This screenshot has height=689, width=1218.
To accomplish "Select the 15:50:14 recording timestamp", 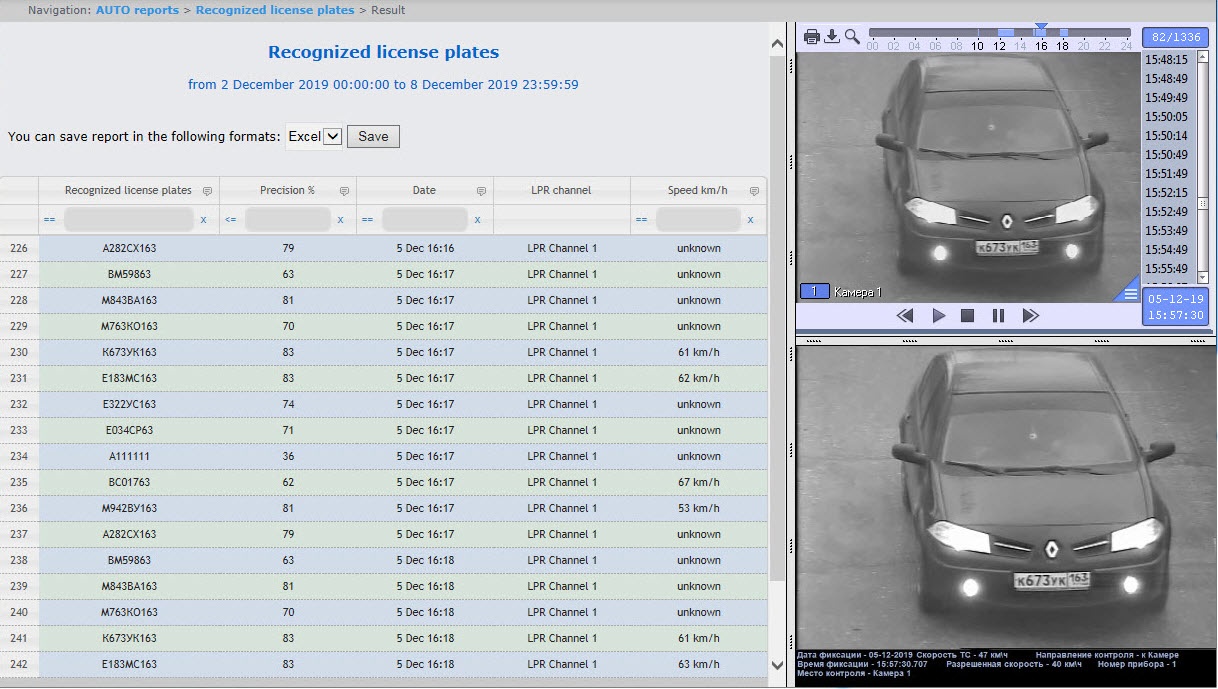I will tap(1166, 136).
